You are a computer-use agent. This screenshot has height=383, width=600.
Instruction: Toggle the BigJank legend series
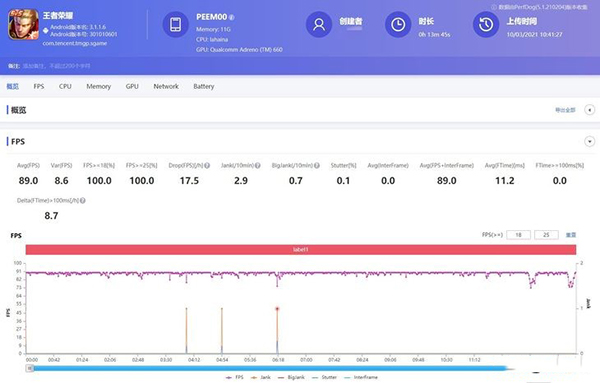291,377
